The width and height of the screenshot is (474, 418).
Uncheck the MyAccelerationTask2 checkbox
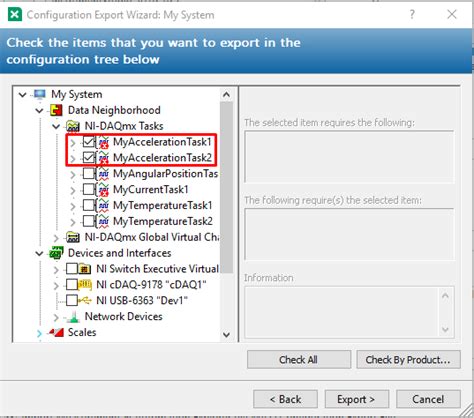click(x=88, y=158)
